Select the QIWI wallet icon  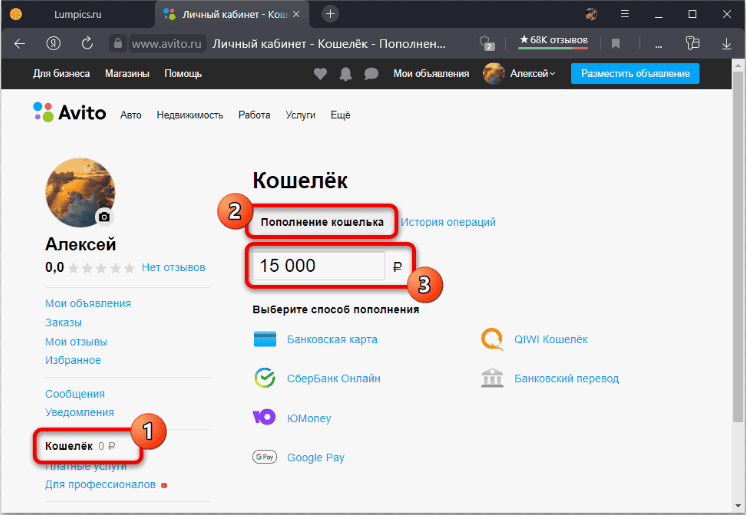click(492, 339)
